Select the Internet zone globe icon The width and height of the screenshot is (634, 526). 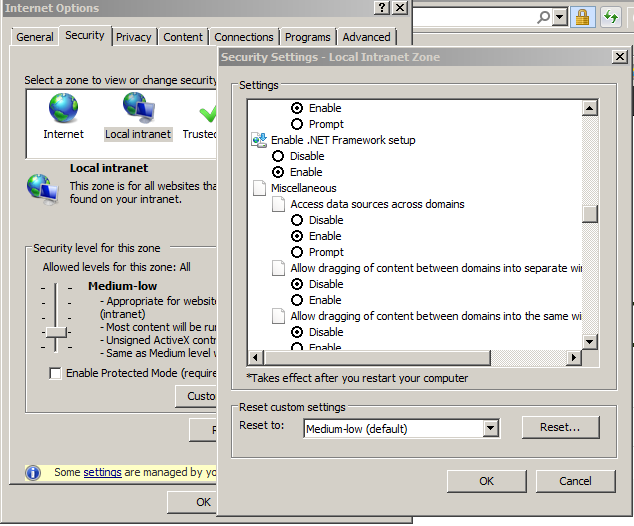63,108
